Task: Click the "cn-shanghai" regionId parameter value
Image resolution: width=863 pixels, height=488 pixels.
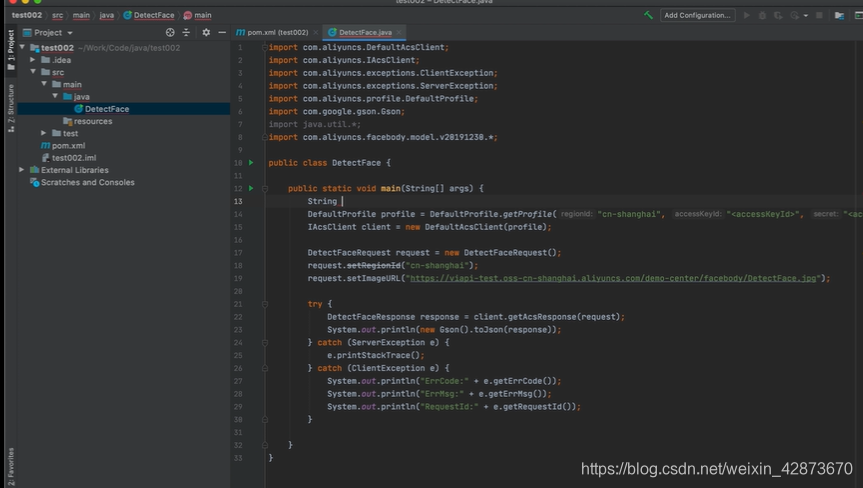Action: tap(631, 214)
